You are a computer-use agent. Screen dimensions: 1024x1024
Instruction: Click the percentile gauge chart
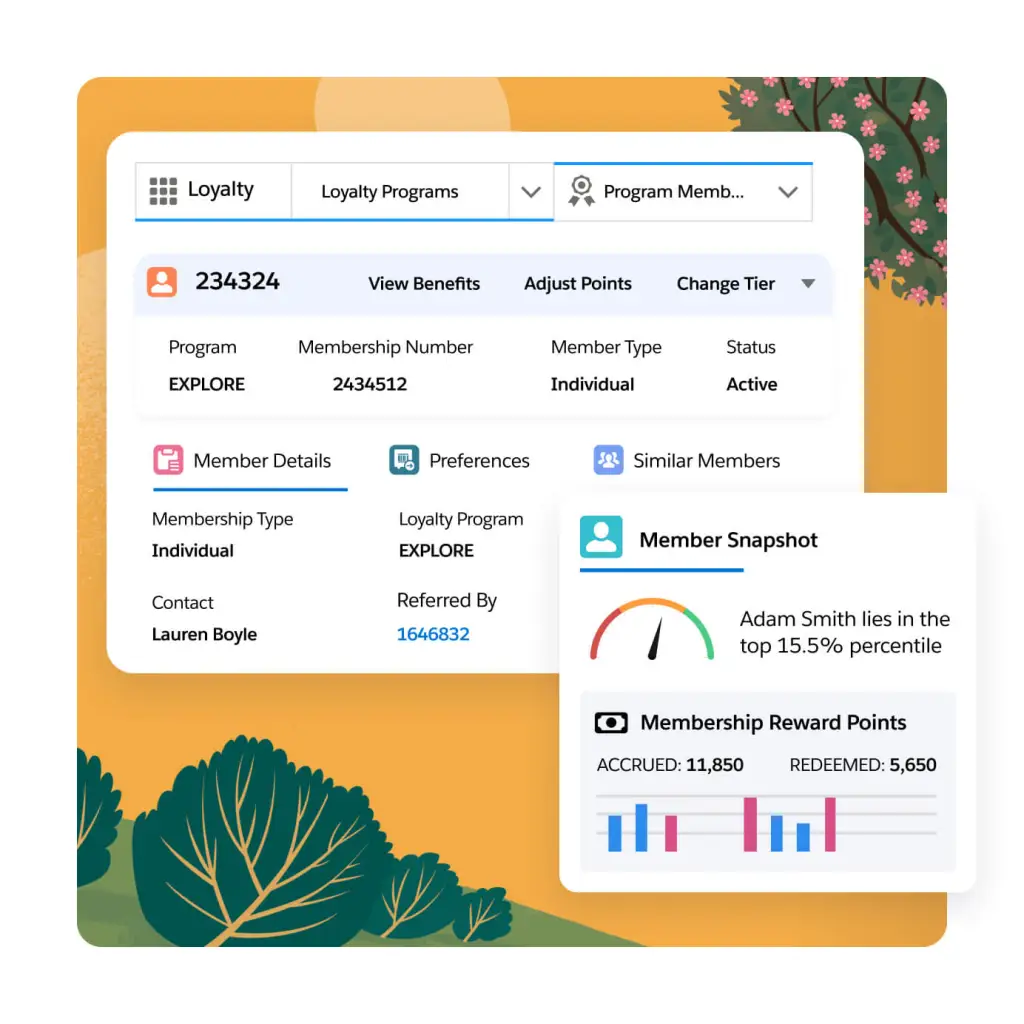651,630
